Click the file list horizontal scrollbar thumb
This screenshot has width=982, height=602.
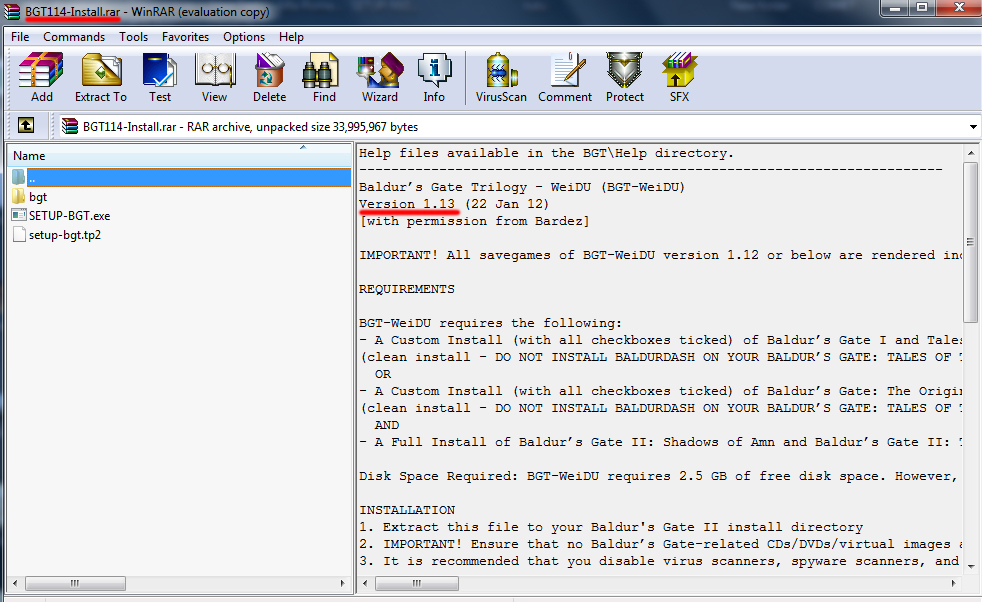75,583
